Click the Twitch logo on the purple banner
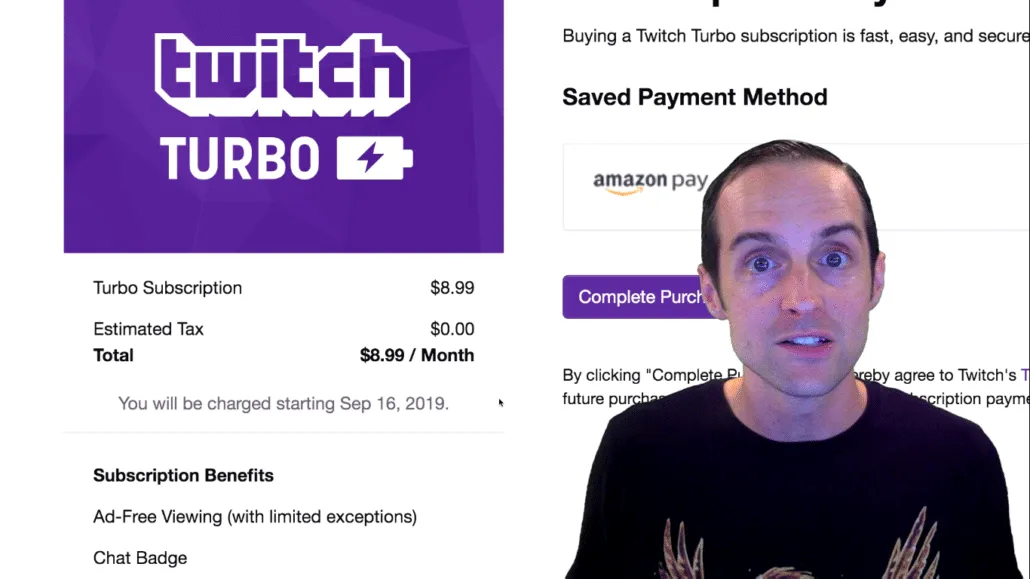1030x579 pixels. coord(282,75)
